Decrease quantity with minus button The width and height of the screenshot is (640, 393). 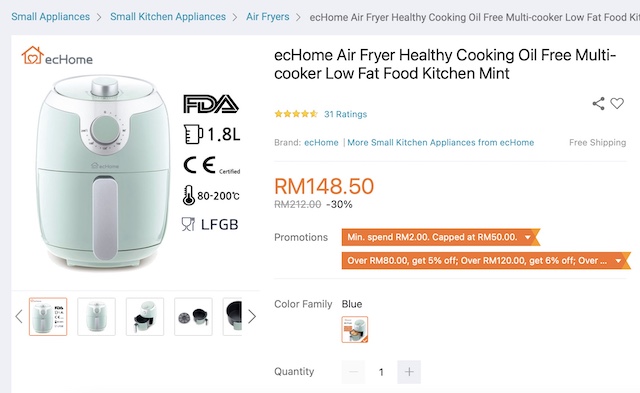353,372
